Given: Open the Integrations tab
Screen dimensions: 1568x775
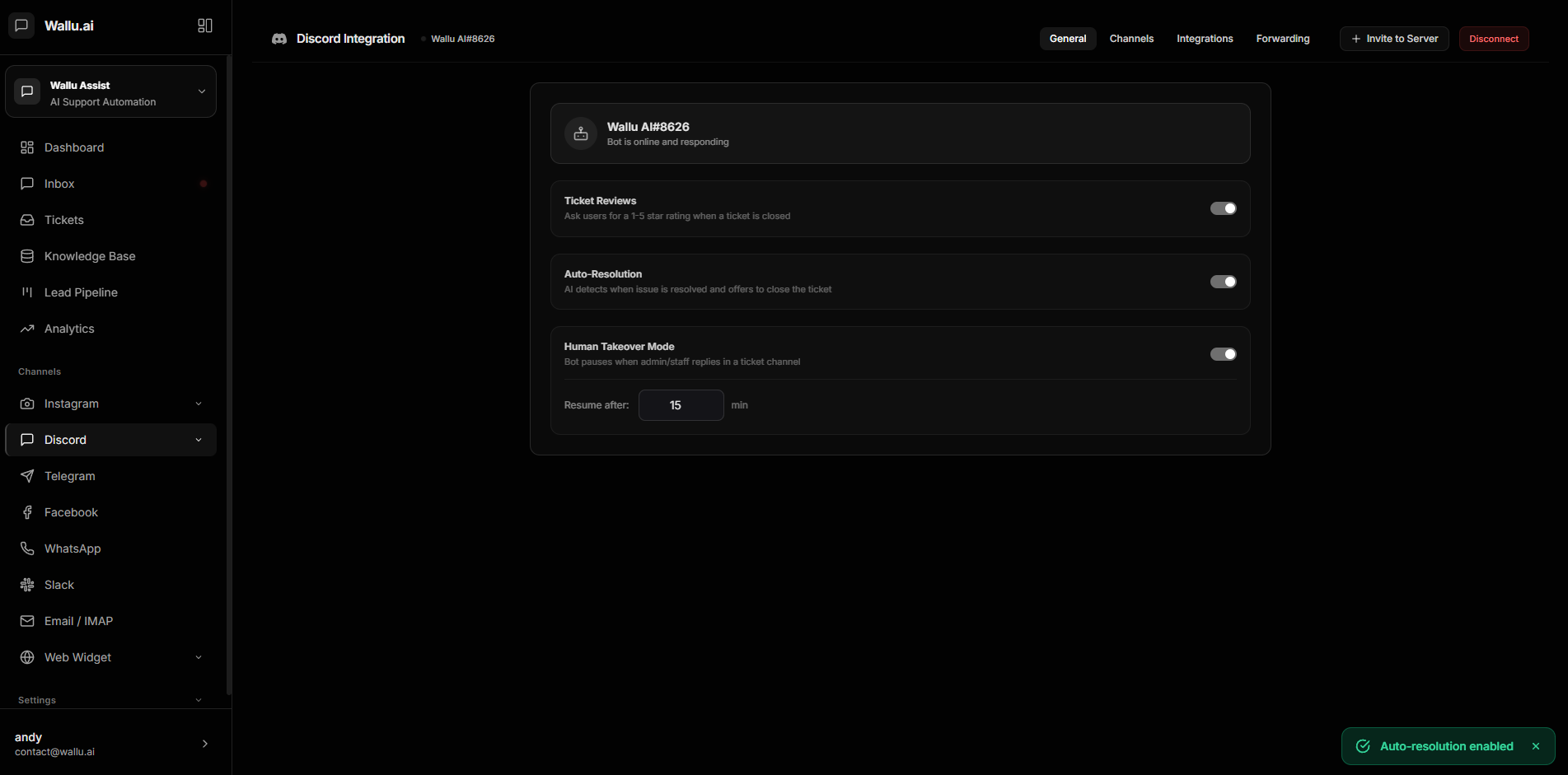Looking at the screenshot, I should [1205, 39].
